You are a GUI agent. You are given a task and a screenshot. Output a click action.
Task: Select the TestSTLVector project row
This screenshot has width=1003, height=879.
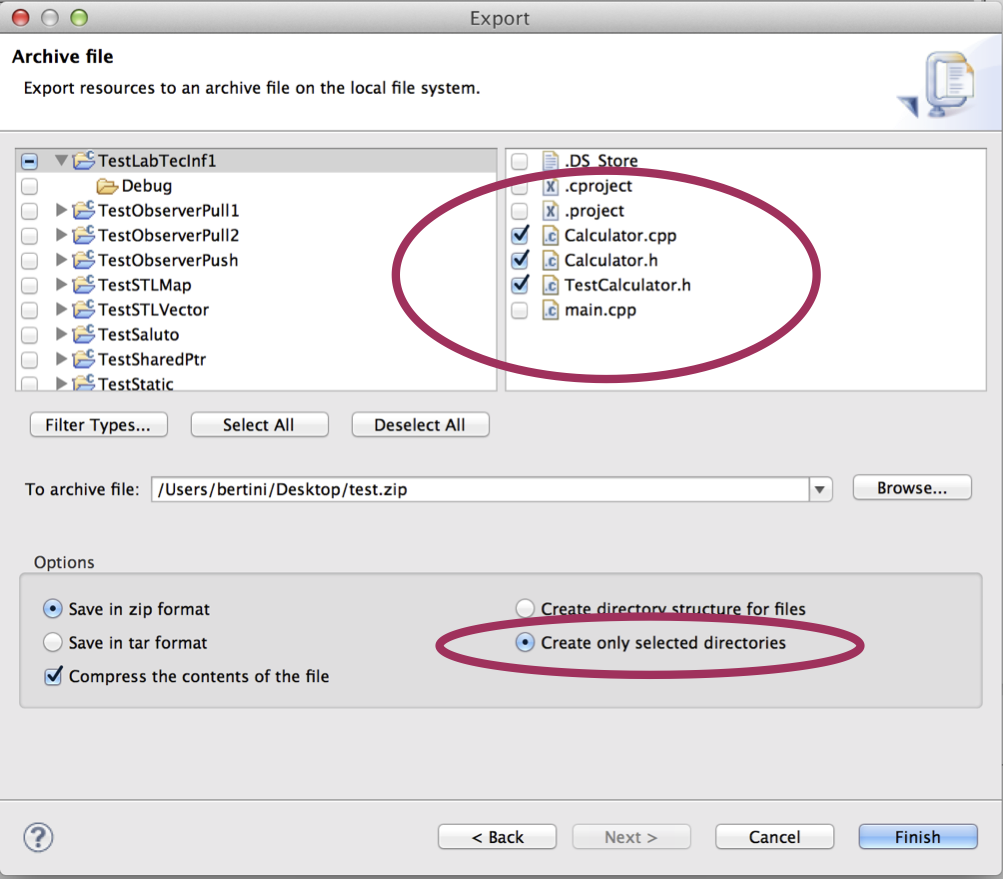point(256,310)
